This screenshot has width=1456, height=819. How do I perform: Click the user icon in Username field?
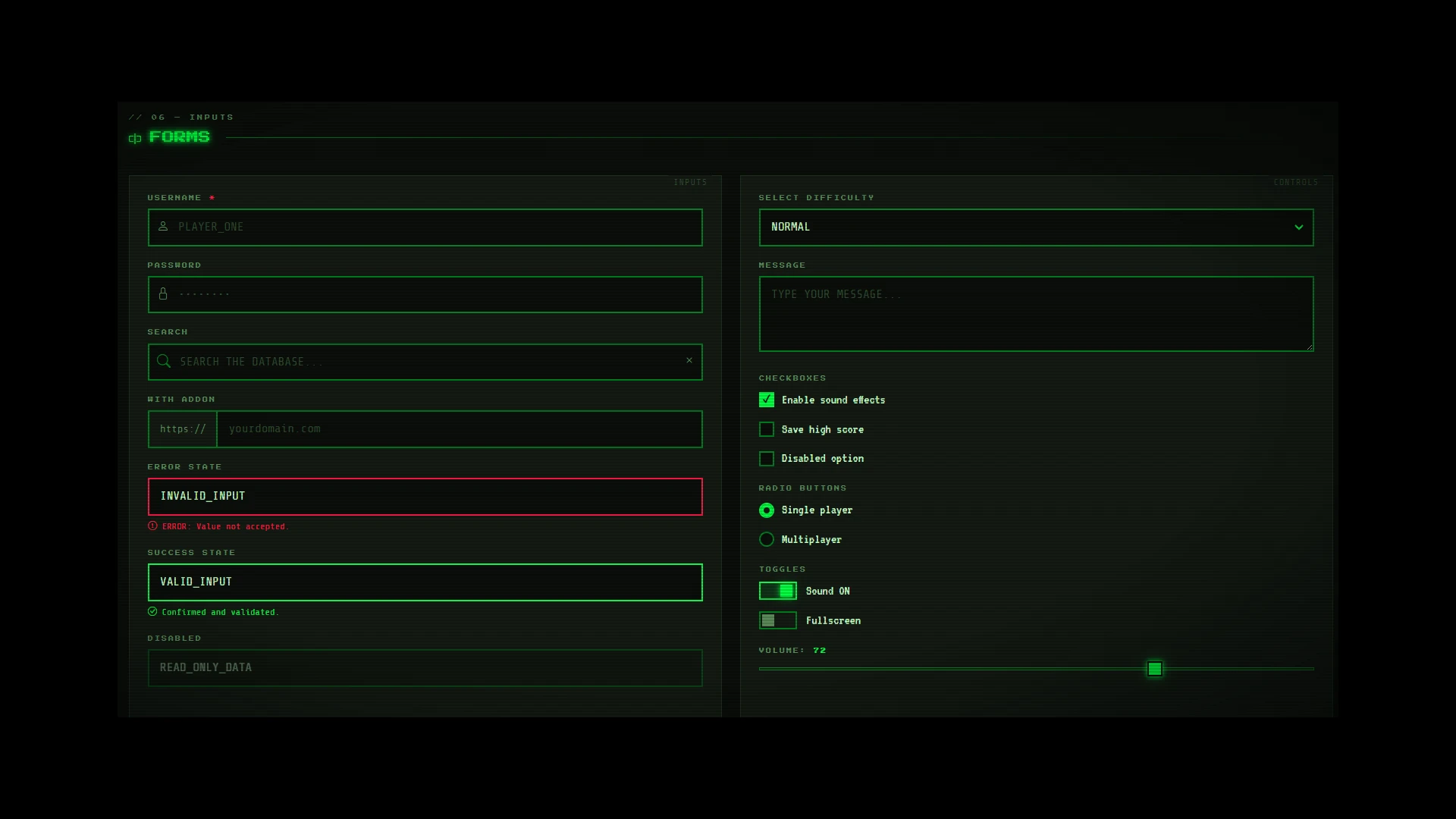[163, 226]
